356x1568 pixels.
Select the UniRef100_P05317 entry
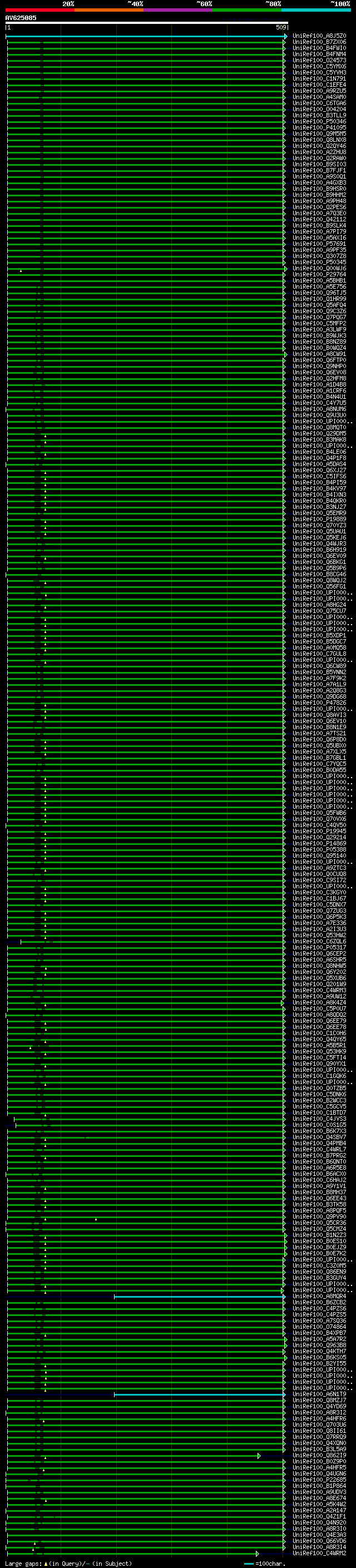coord(319,947)
